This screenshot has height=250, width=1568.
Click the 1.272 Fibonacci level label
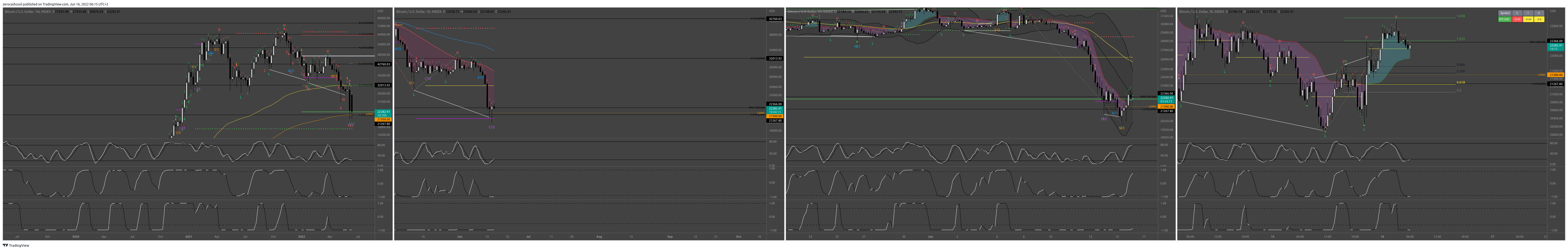tap(1460, 39)
